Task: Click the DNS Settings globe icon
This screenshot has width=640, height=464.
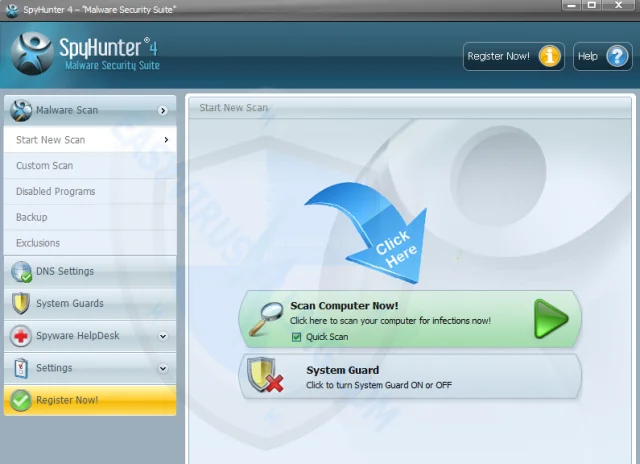Action: pos(21,272)
